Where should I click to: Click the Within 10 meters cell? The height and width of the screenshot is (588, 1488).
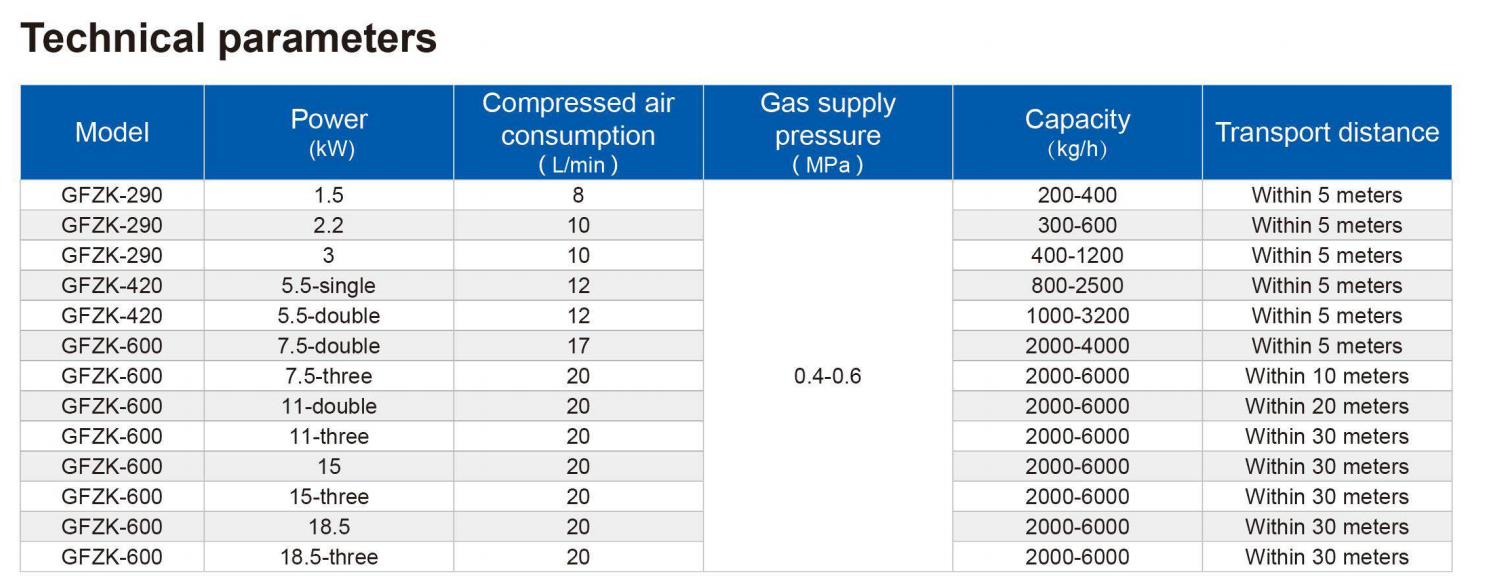1327,376
